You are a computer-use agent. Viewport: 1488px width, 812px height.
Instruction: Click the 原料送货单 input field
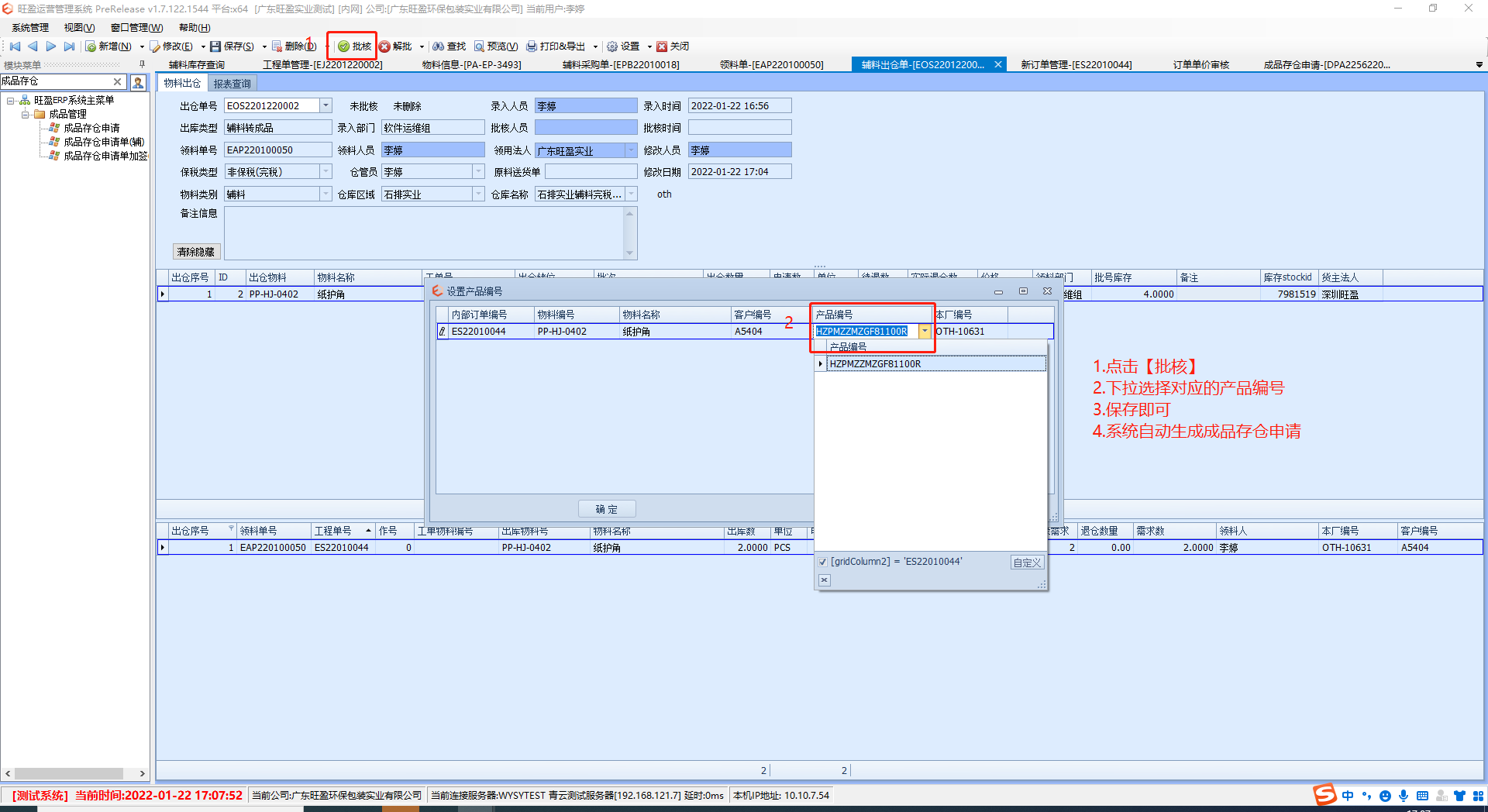(591, 171)
